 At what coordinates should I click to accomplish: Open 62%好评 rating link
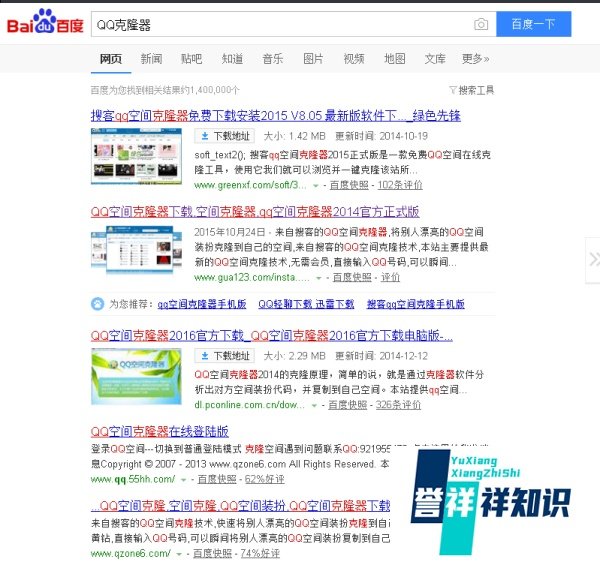coord(264,479)
